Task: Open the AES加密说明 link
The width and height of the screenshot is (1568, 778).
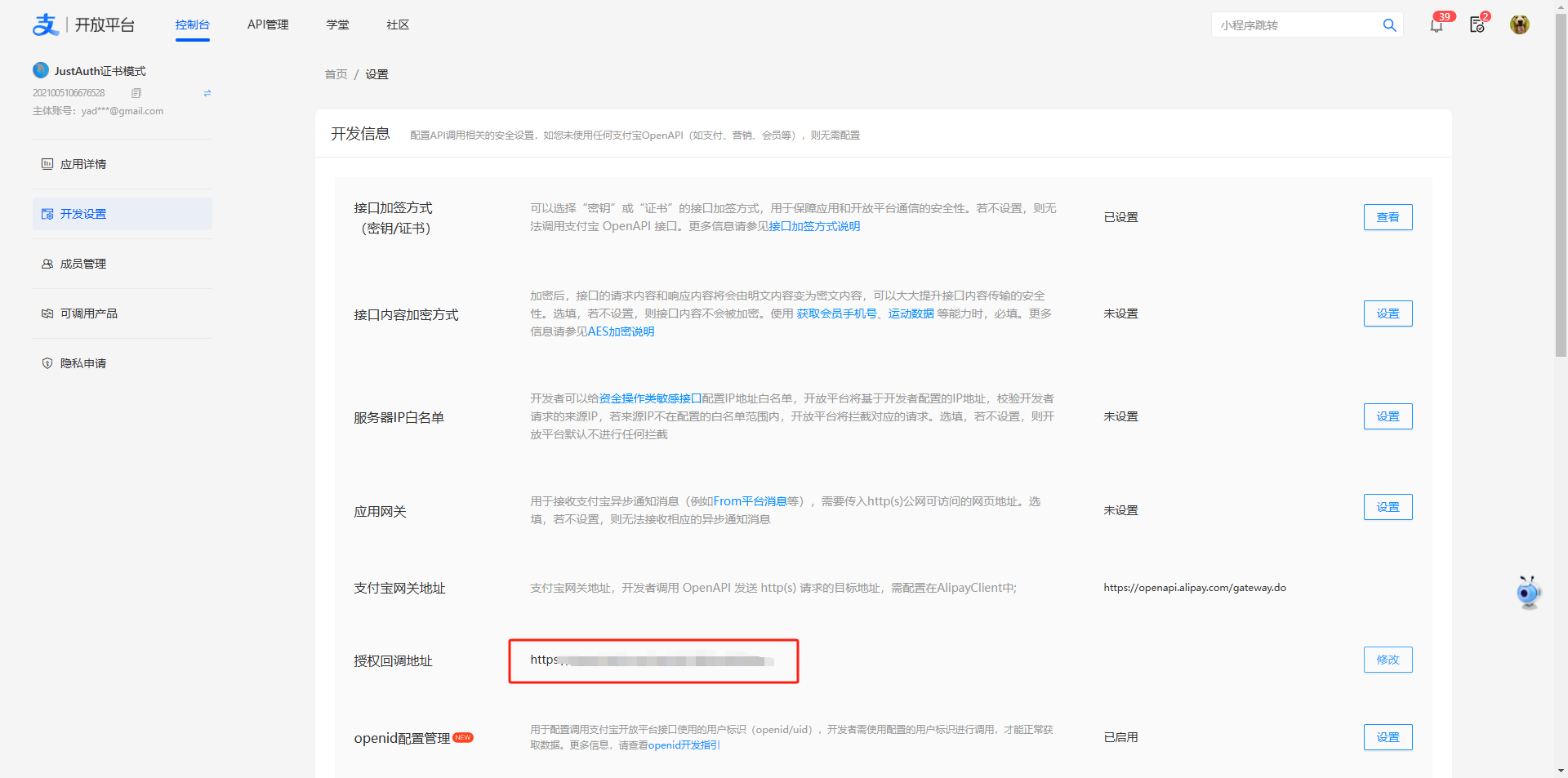Action: click(x=621, y=331)
